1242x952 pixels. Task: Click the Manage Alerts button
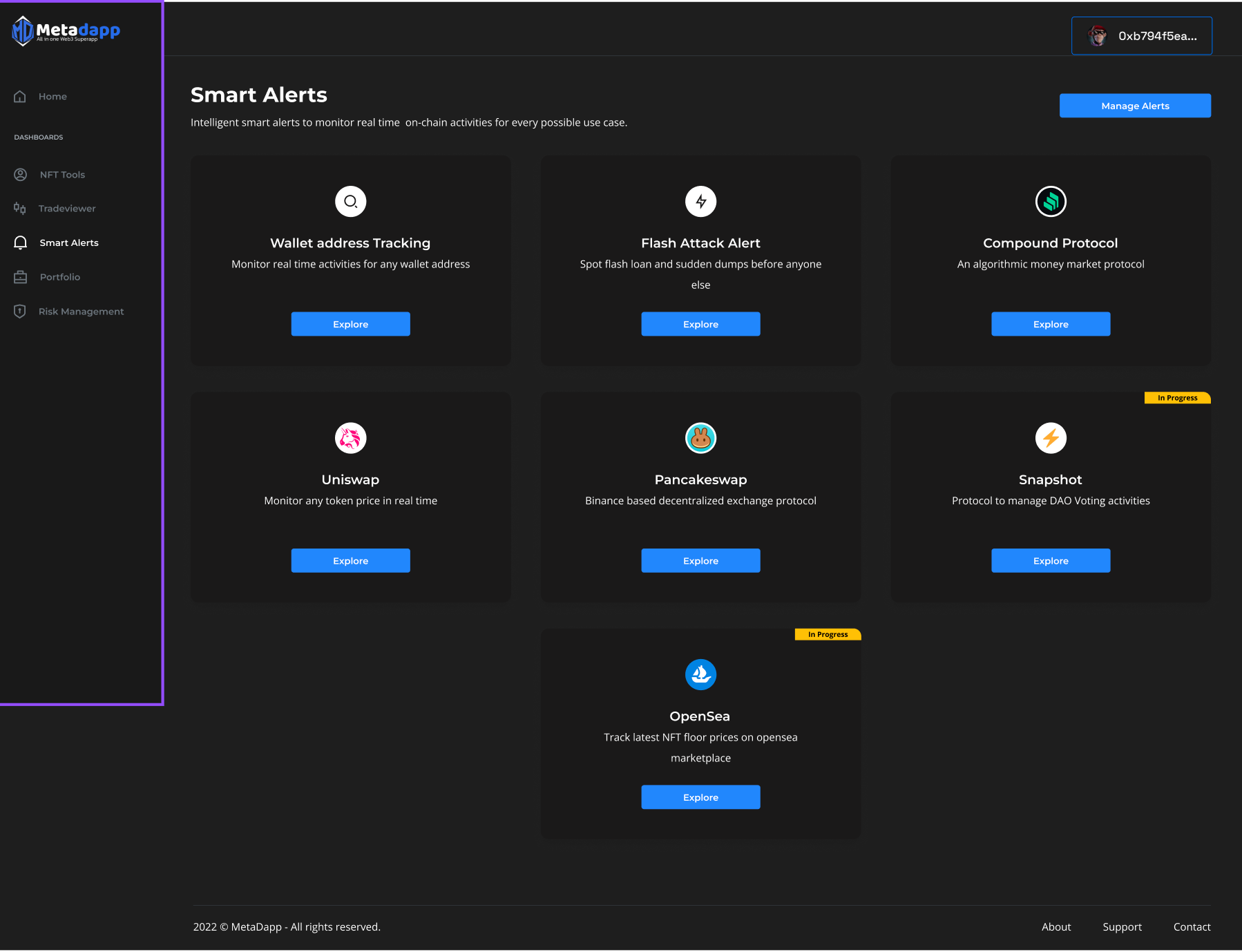[x=1136, y=106]
